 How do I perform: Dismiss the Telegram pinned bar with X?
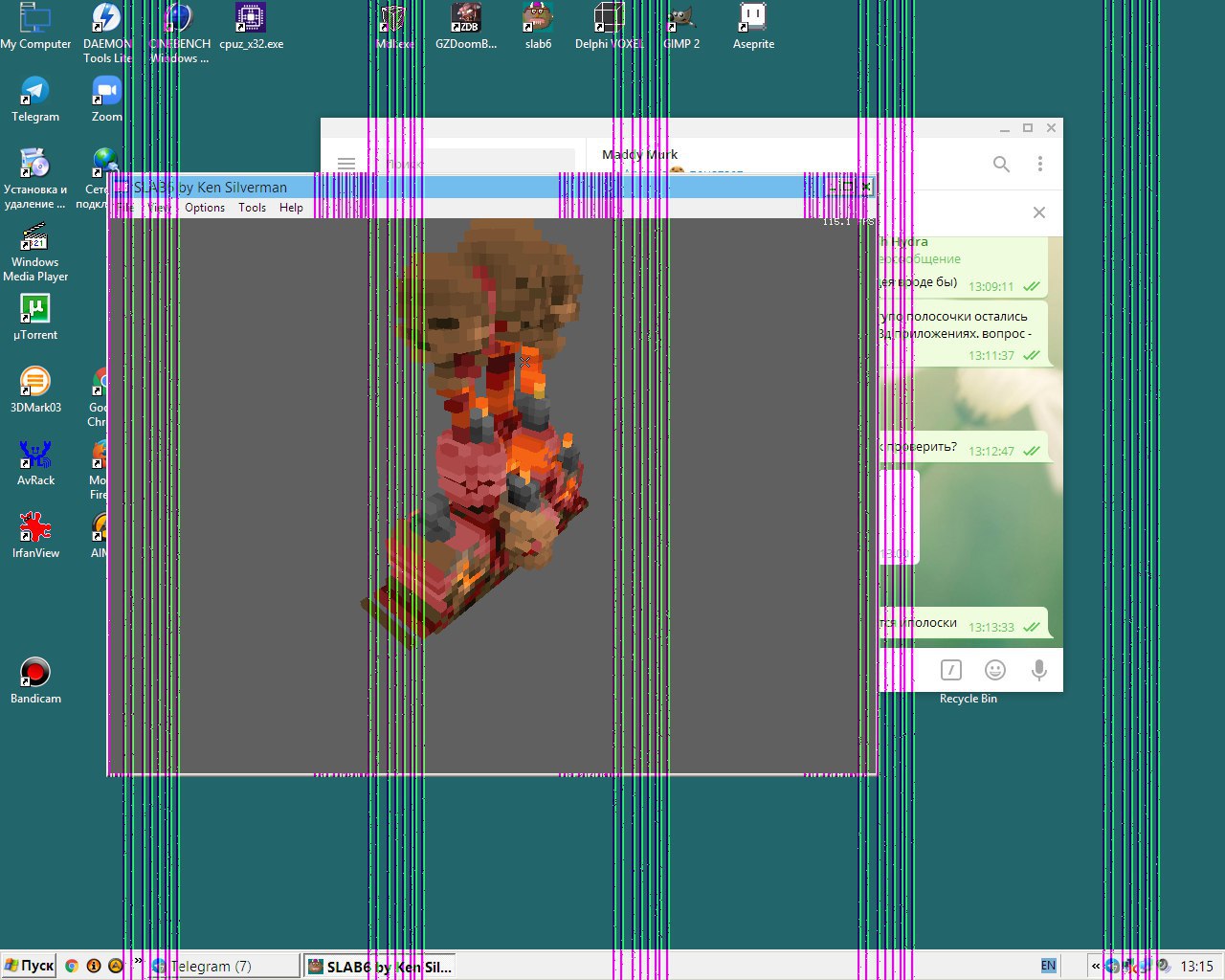point(1039,212)
